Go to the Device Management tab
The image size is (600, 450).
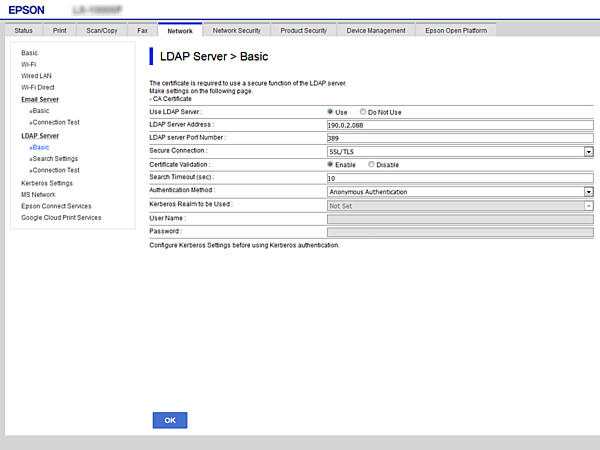pyautogui.click(x=376, y=31)
